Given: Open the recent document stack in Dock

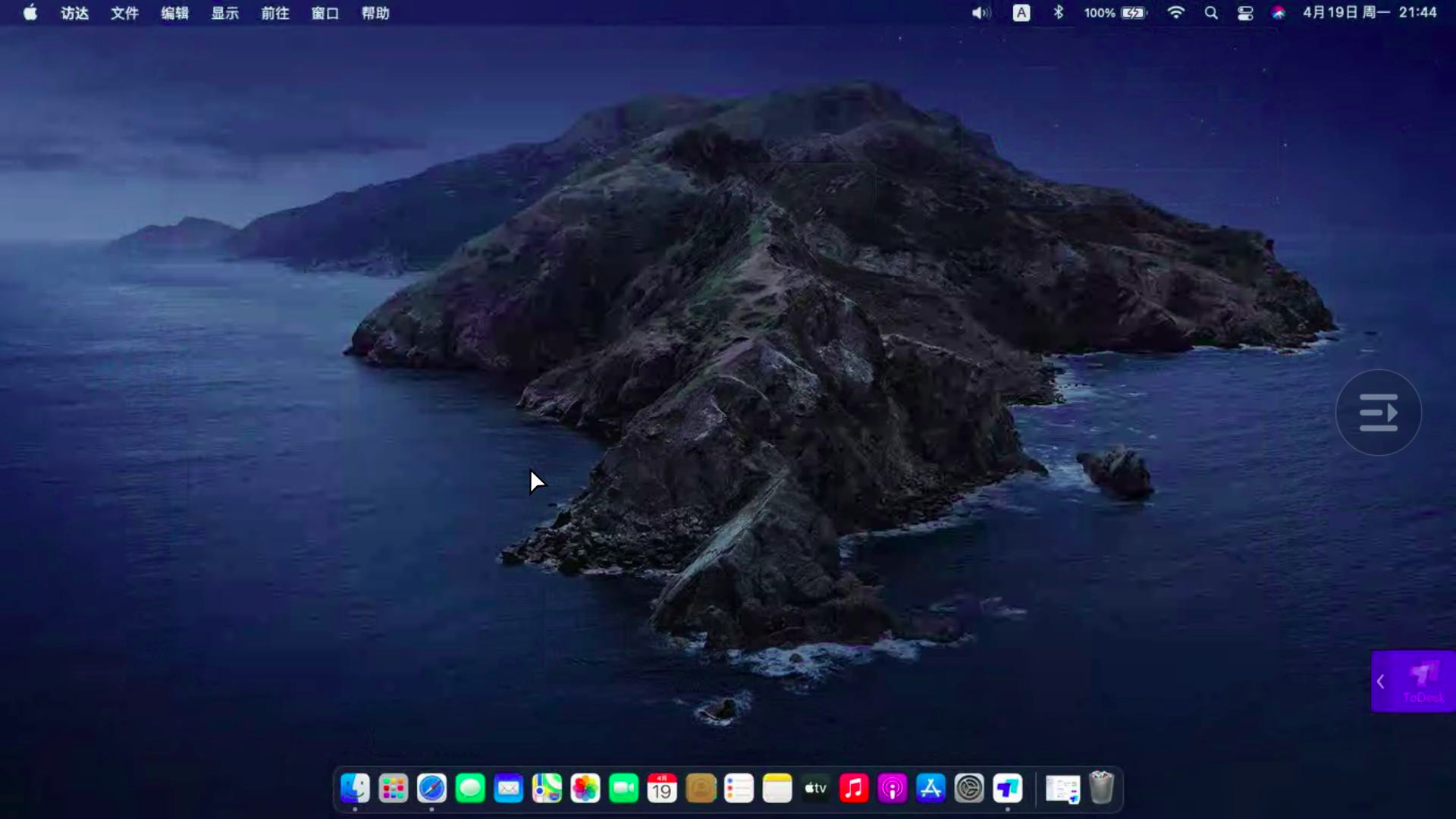Looking at the screenshot, I should coord(1062,789).
